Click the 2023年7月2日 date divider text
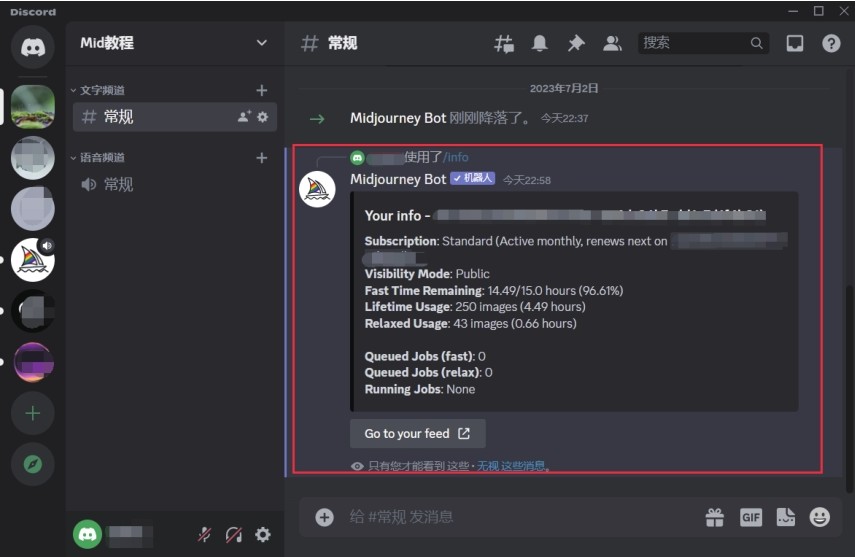The image size is (855, 557). [564, 88]
